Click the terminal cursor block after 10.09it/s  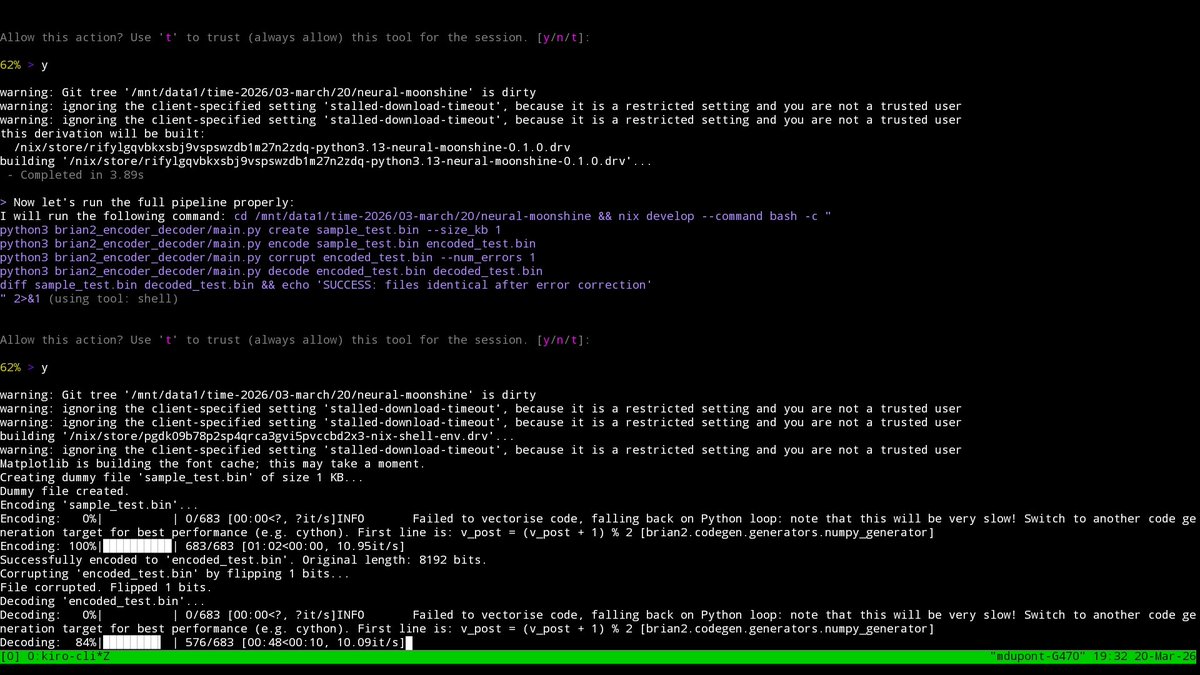pos(409,643)
